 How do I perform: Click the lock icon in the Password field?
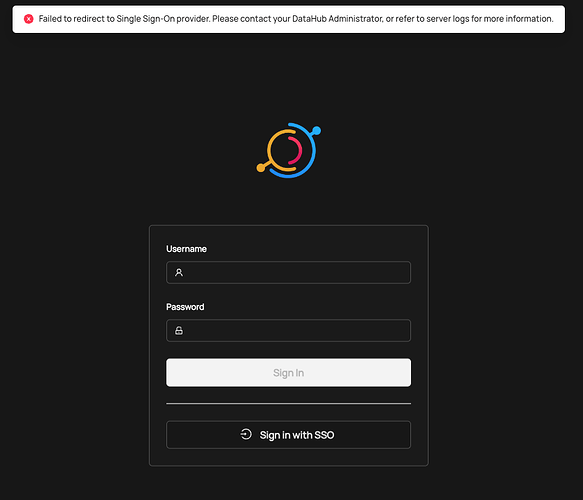(179, 330)
